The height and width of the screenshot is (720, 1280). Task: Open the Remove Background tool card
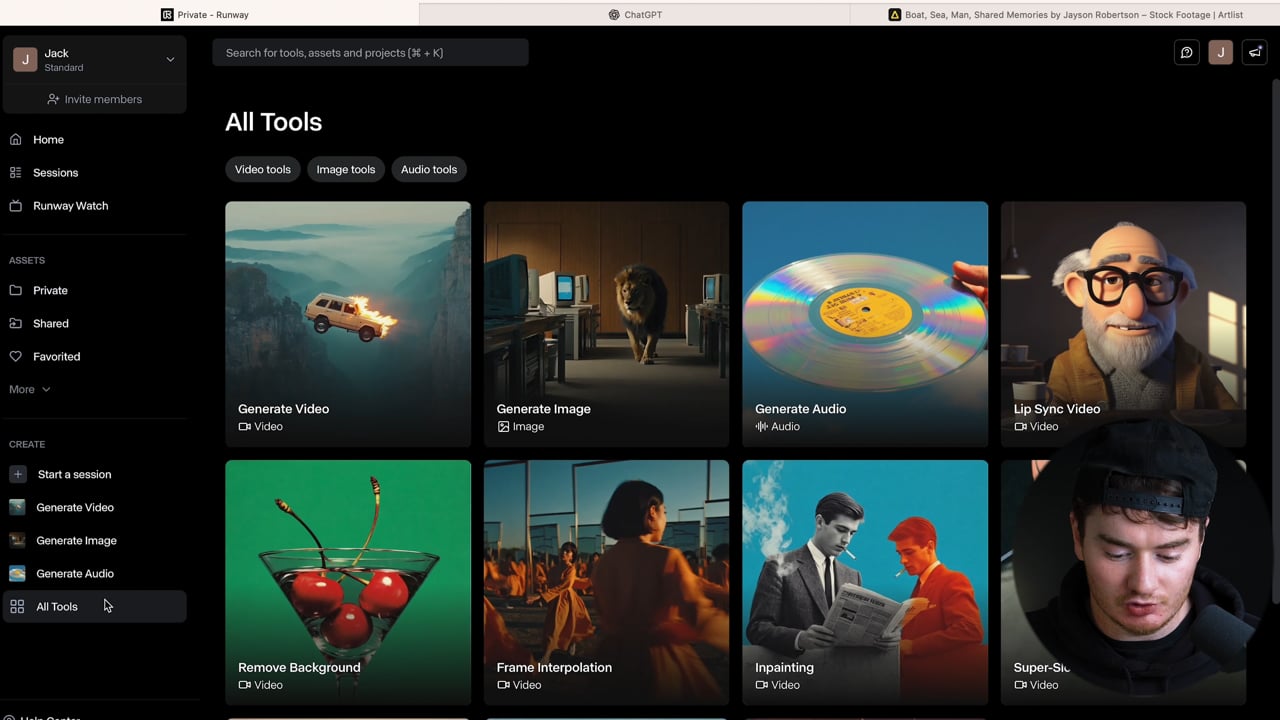coord(348,582)
